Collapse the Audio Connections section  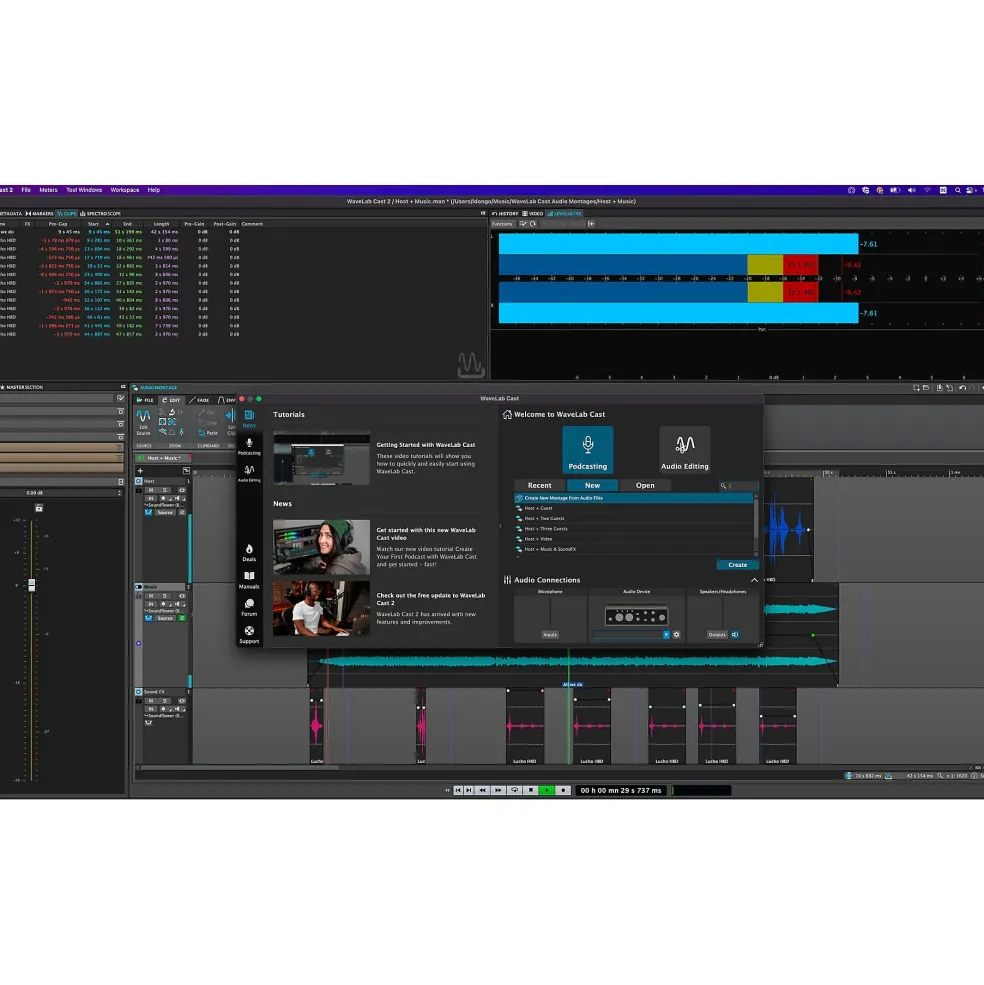(754, 580)
